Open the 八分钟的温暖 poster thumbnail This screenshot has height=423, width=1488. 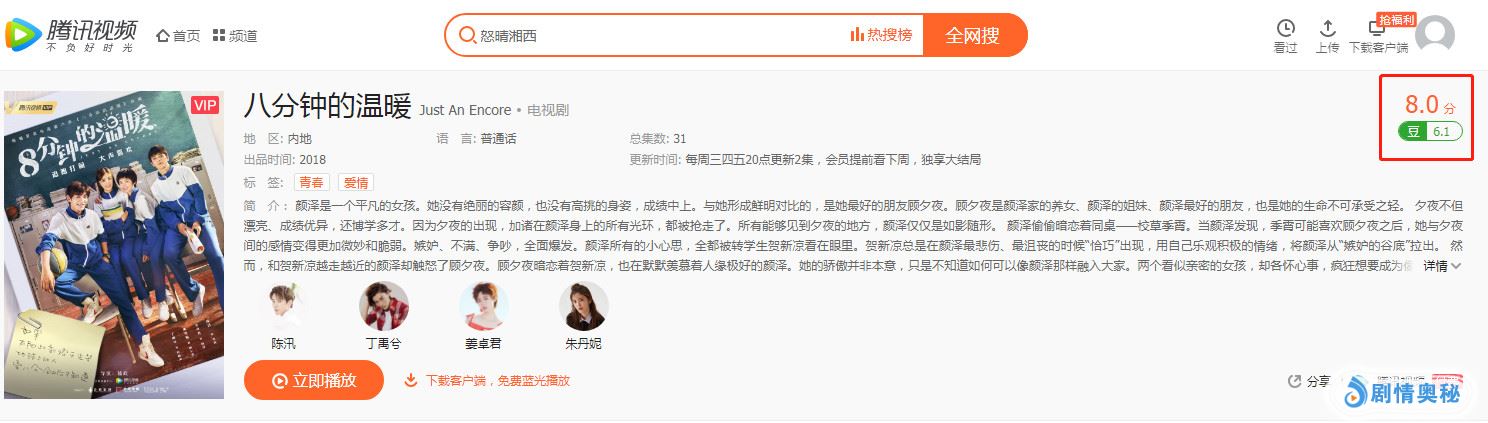point(114,244)
